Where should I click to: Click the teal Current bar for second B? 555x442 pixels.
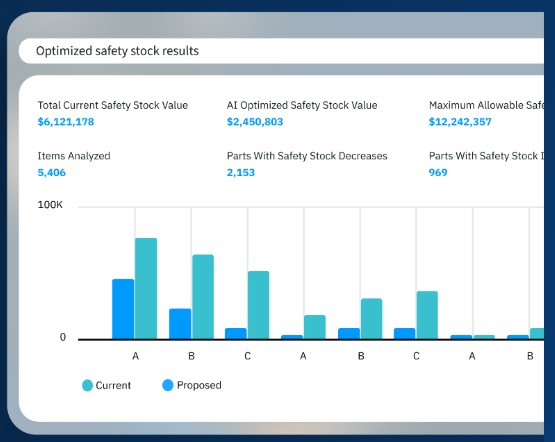point(371,318)
